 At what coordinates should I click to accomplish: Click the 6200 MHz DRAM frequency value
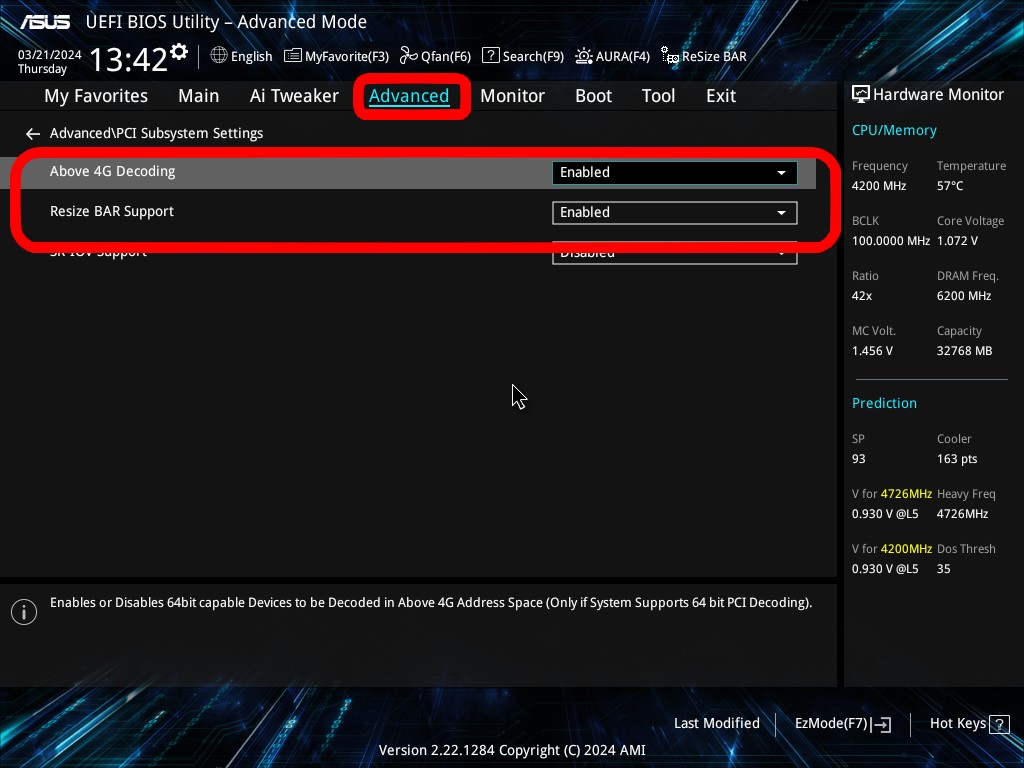click(964, 296)
